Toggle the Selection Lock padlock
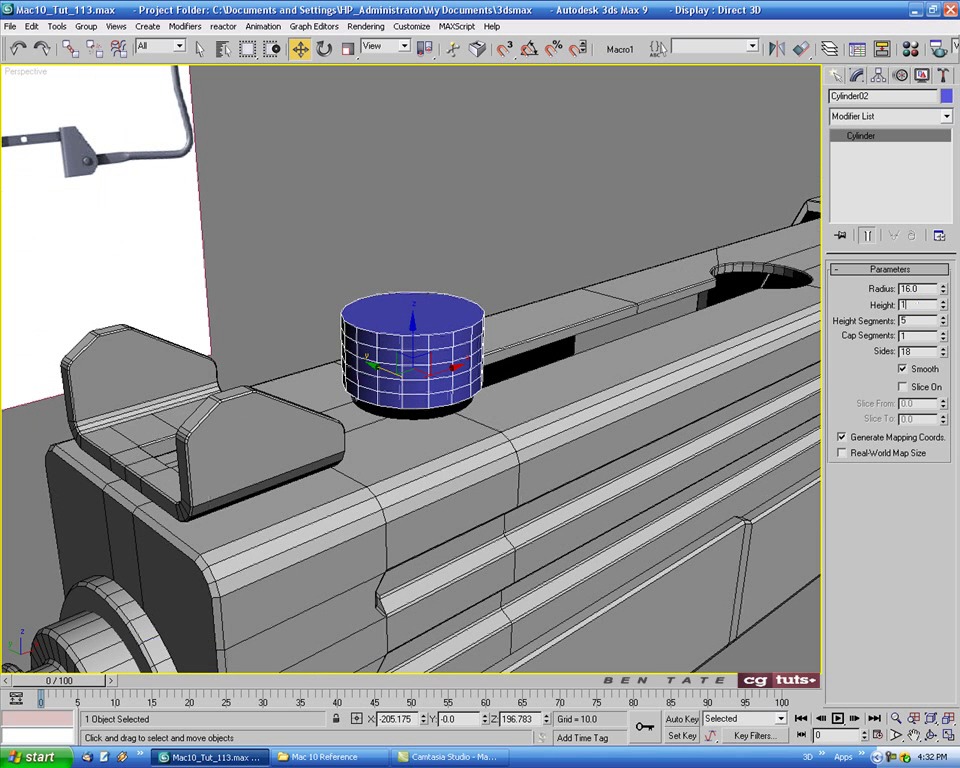 336,719
